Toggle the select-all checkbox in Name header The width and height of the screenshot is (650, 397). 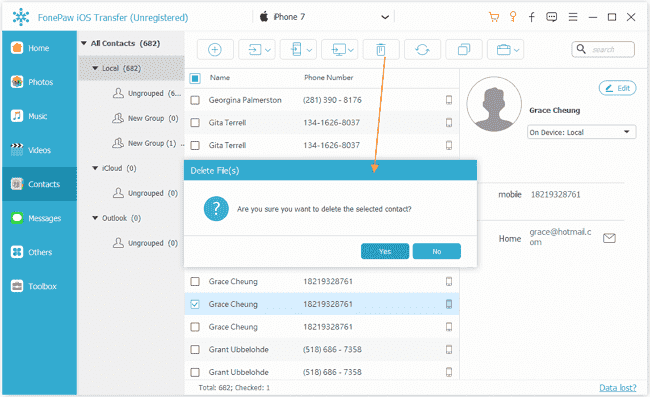click(195, 78)
